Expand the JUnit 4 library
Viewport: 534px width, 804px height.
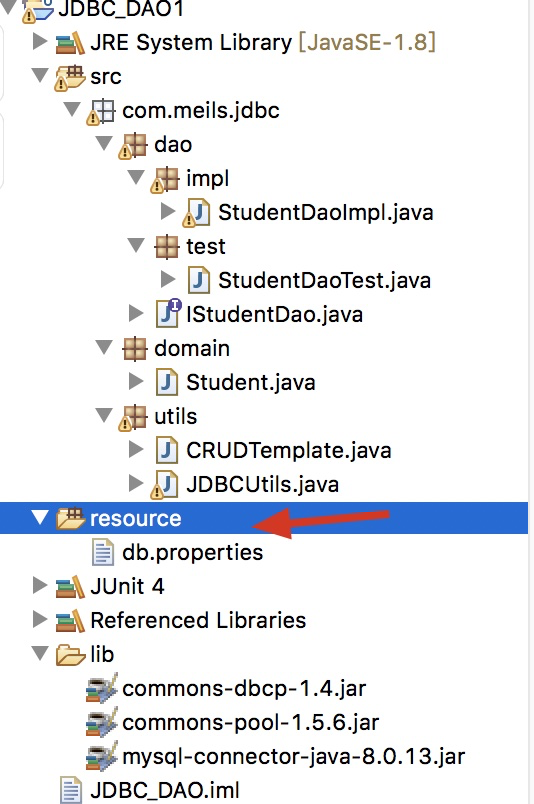click(39, 585)
